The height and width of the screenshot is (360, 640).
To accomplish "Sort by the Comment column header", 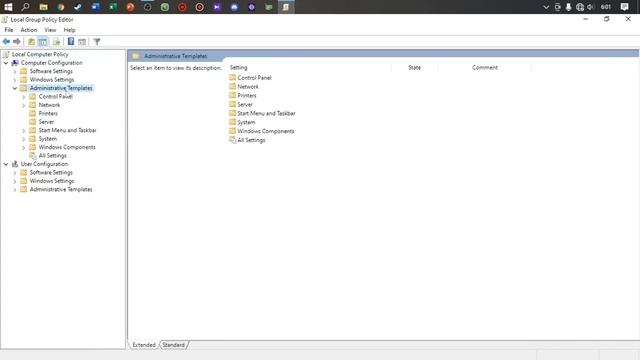I will tap(484, 67).
